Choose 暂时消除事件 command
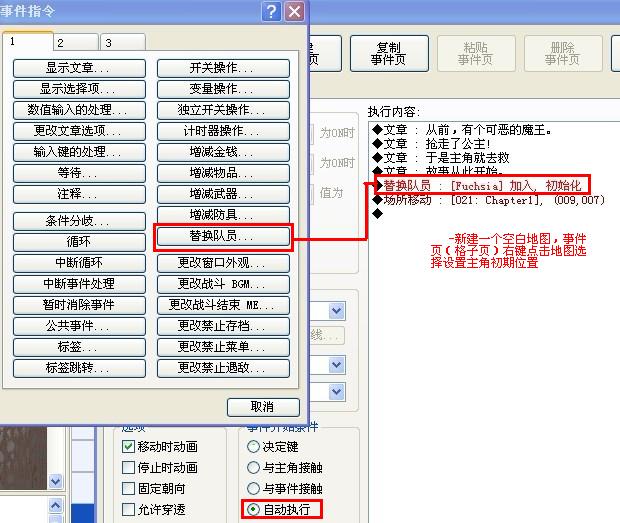 pos(79,305)
